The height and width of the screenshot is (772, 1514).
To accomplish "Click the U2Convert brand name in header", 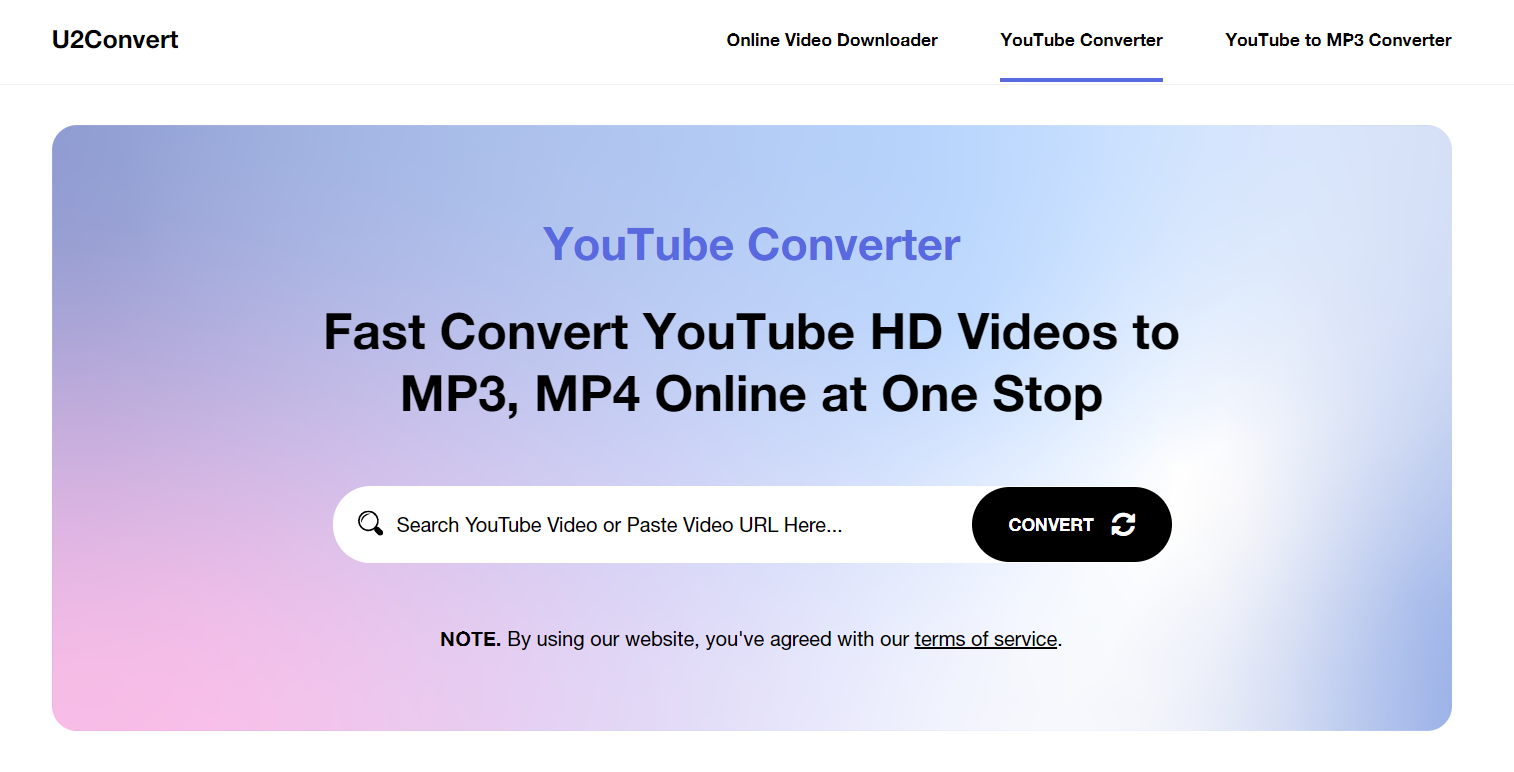I will click(x=114, y=39).
